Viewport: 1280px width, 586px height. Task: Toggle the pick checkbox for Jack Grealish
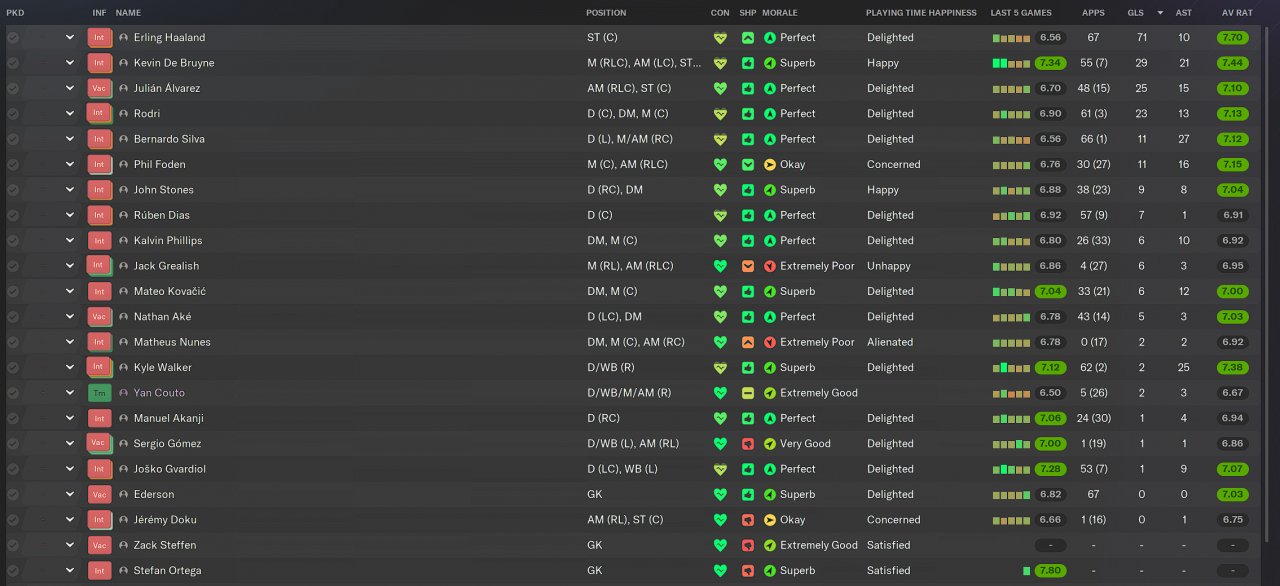click(x=13, y=266)
